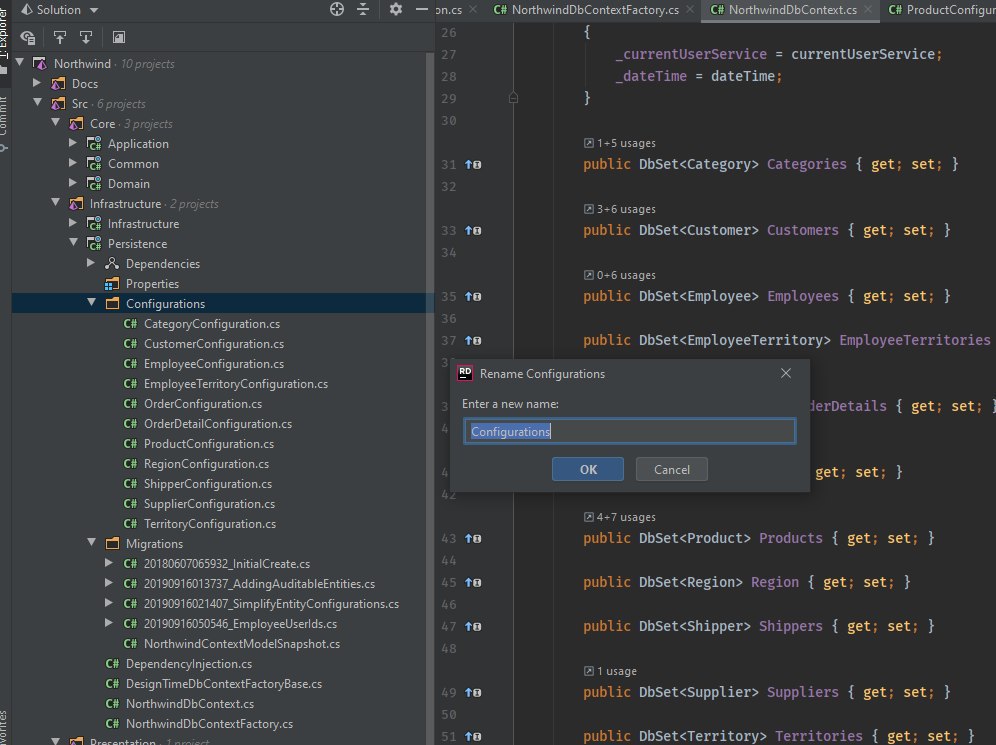Close the NorthwindDbContext.cs tab
This screenshot has width=996, height=745.
click(x=868, y=10)
